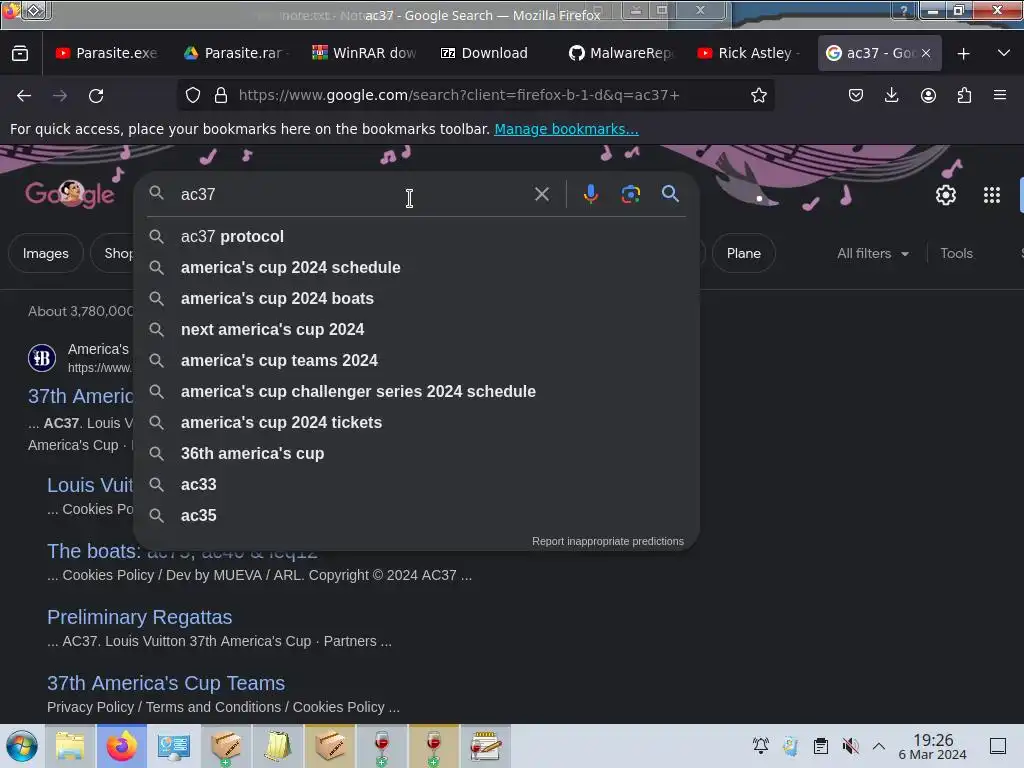This screenshot has width=1024, height=768.
Task: Open the search Tools options
Action: [x=956, y=253]
